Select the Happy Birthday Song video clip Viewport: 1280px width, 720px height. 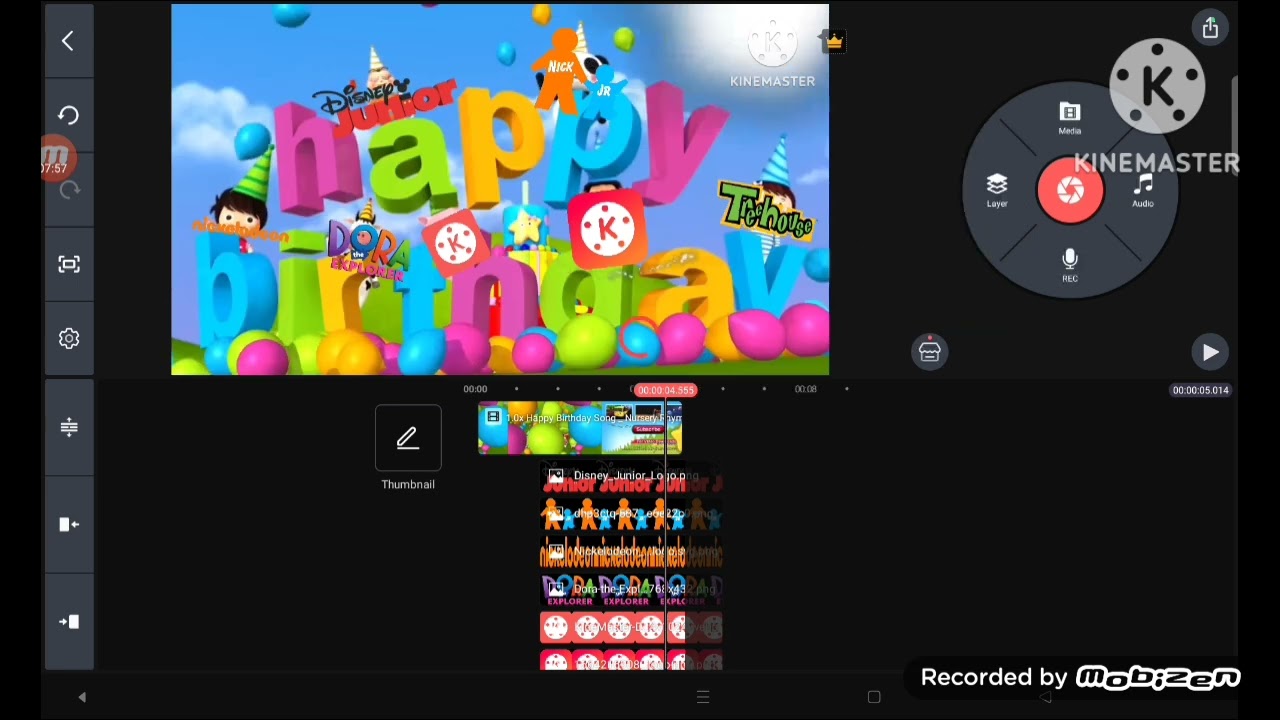580,428
